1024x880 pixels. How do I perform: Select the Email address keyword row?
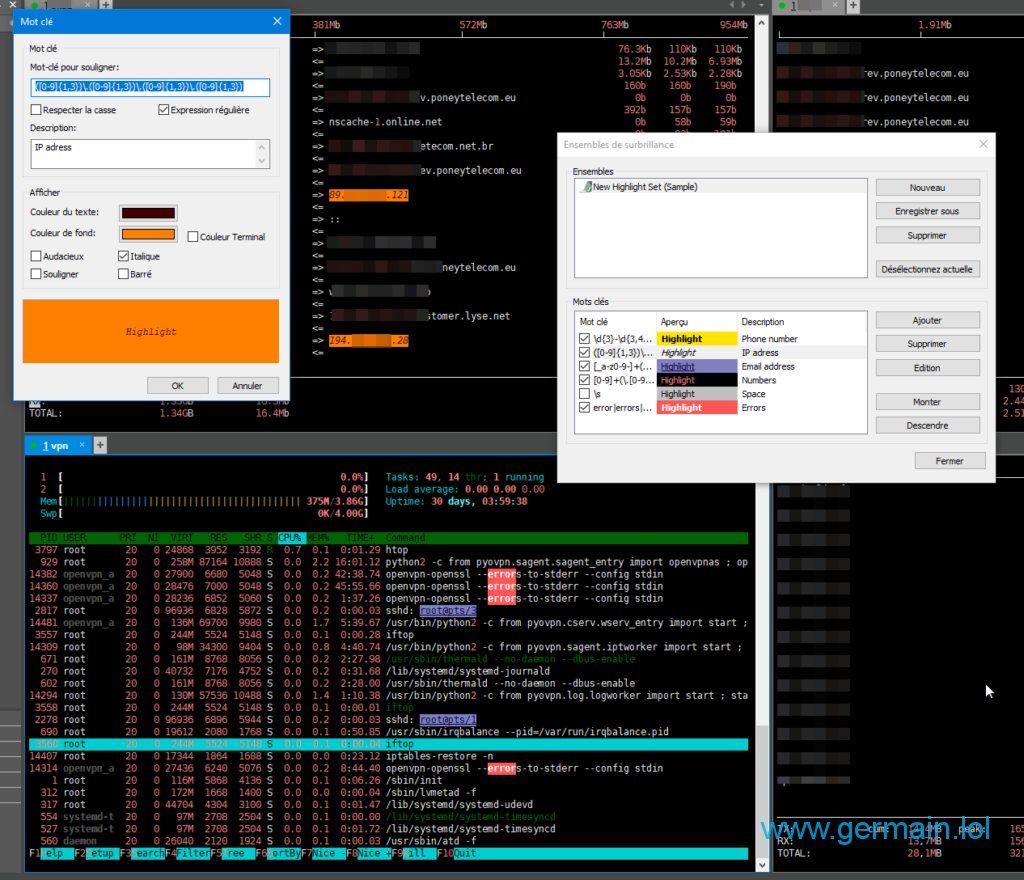pyautogui.click(x=767, y=366)
